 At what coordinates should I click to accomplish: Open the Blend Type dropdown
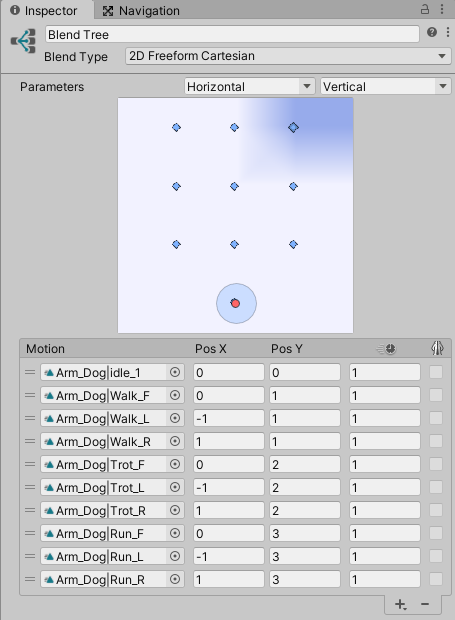coord(288,56)
